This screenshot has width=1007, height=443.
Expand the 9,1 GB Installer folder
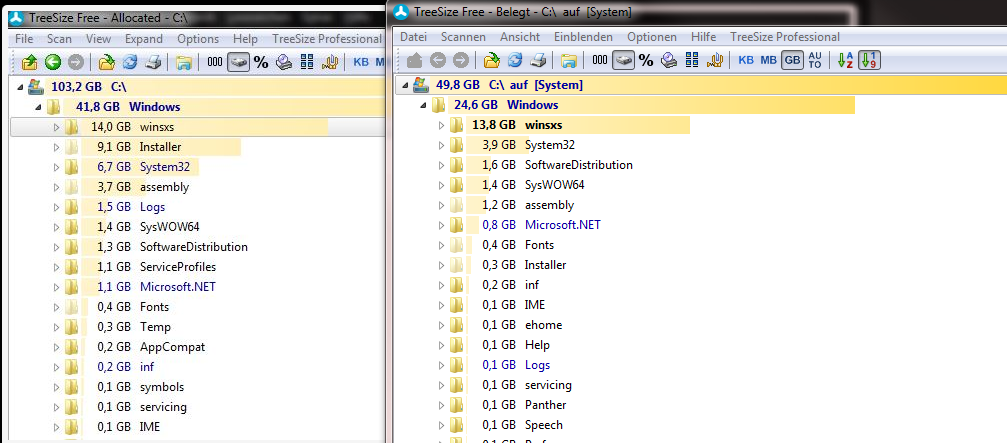click(x=56, y=147)
